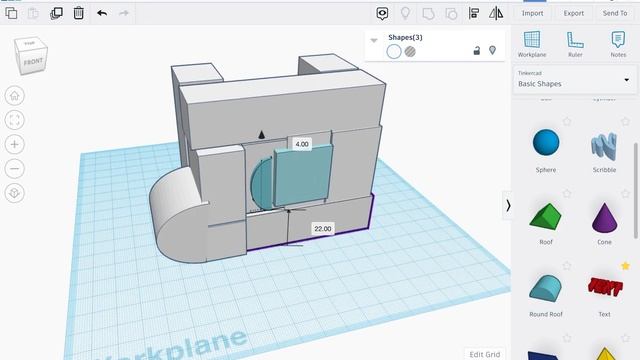640x360 pixels.
Task: Undo the last action
Action: pos(102,13)
